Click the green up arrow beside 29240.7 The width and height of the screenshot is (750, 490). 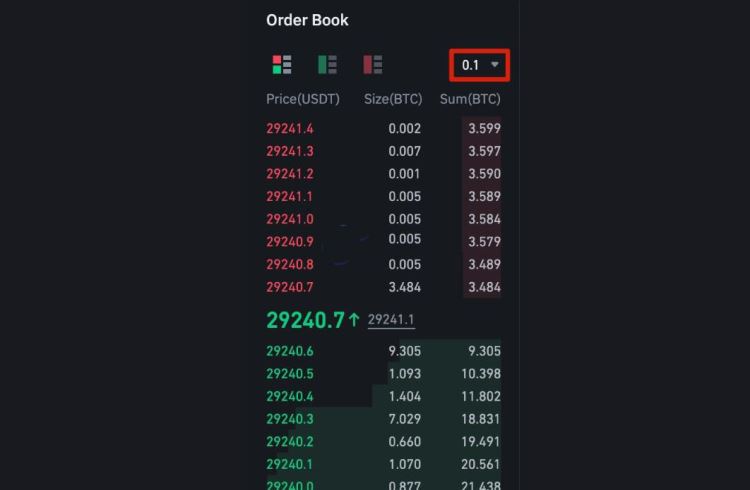[x=354, y=320]
